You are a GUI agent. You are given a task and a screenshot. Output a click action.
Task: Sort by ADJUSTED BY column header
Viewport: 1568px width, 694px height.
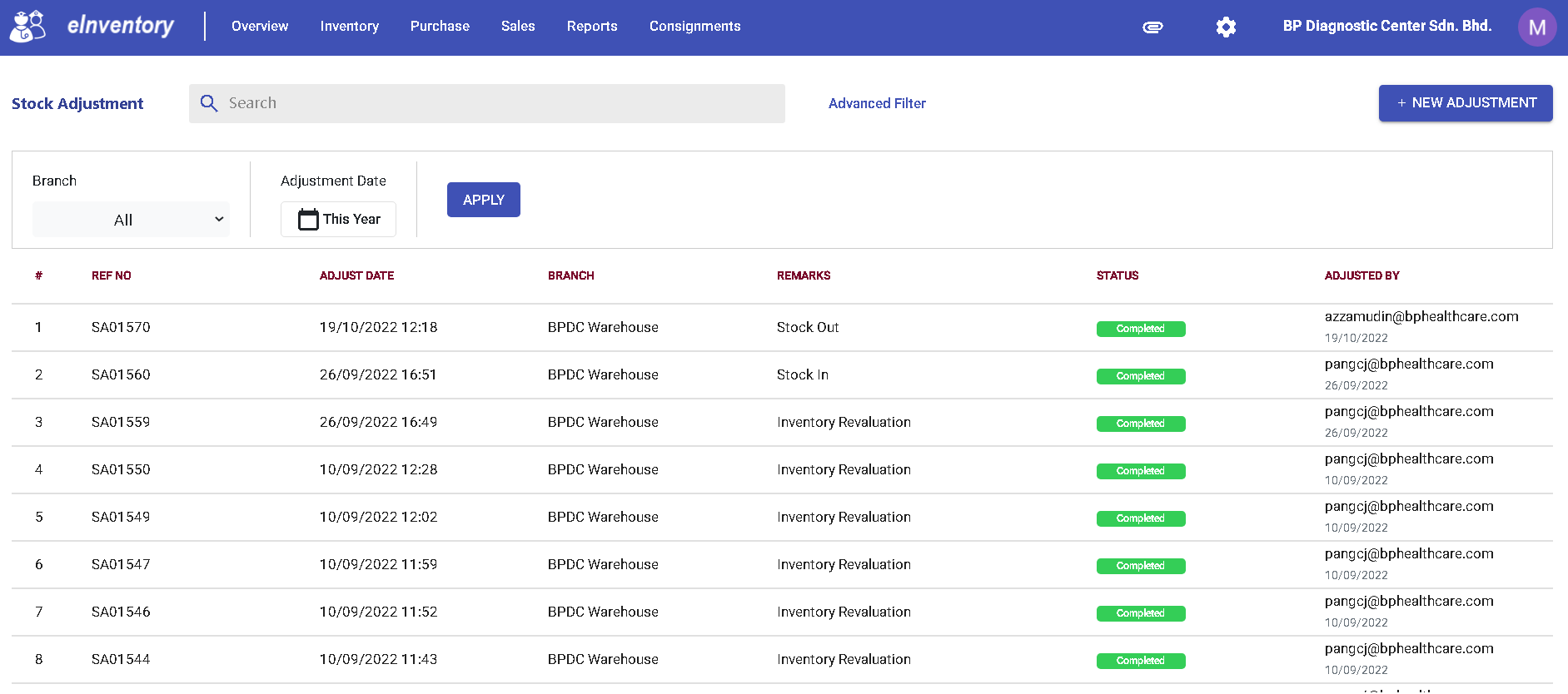pyautogui.click(x=1362, y=275)
